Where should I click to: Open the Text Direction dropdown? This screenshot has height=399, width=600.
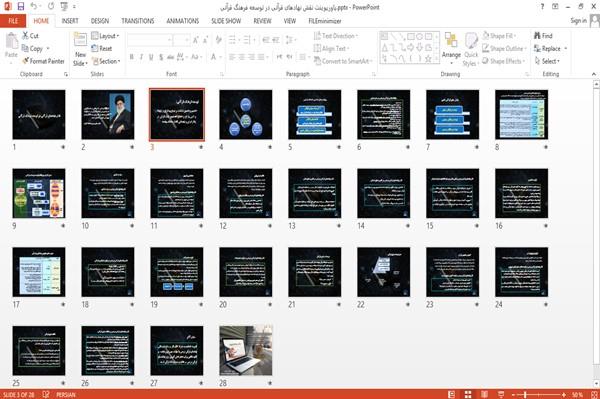click(x=336, y=36)
